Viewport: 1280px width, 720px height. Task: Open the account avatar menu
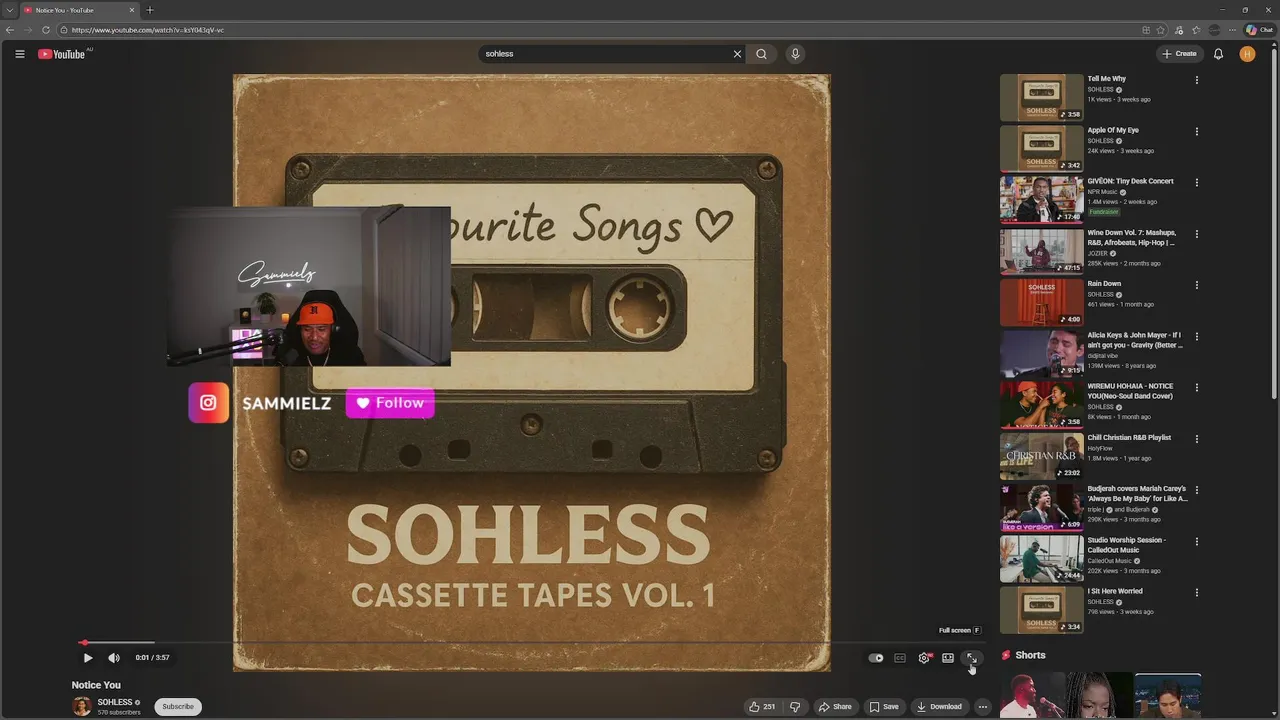(1247, 54)
